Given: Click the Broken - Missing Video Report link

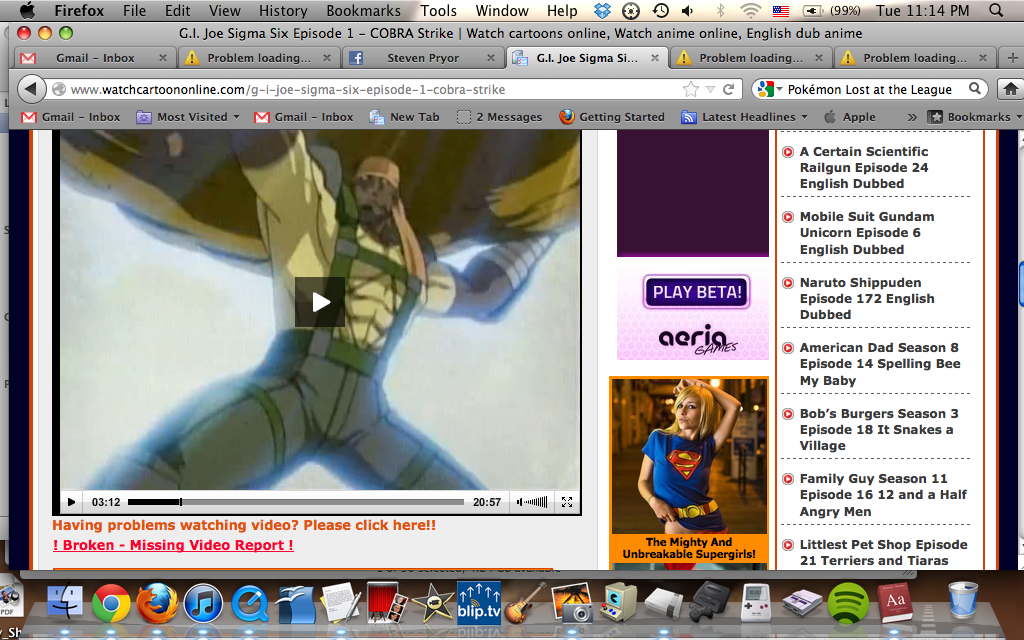Looking at the screenshot, I should coord(173,545).
